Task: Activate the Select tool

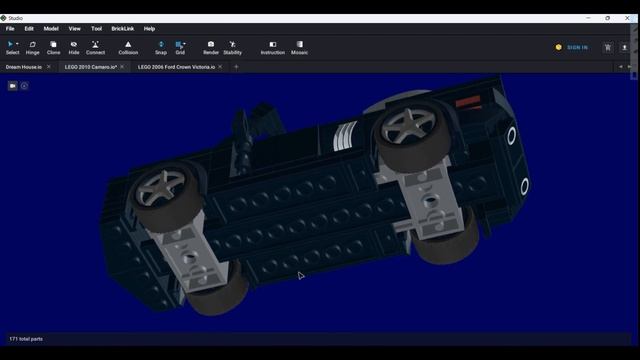Action: point(11,47)
